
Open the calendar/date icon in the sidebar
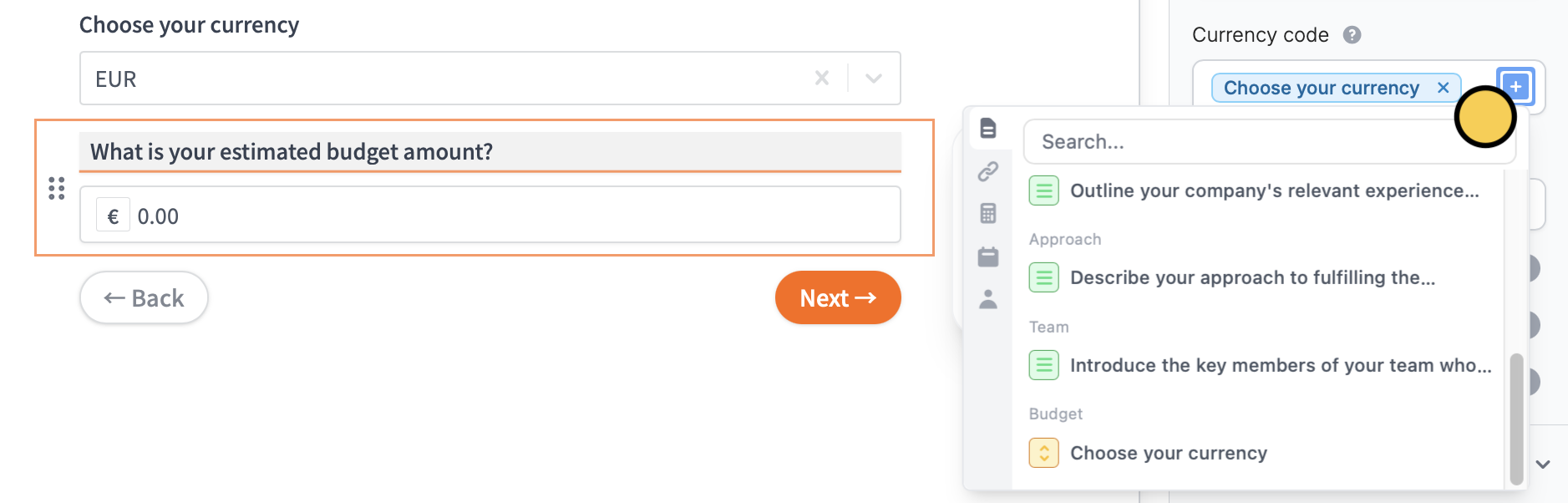pyautogui.click(x=989, y=257)
